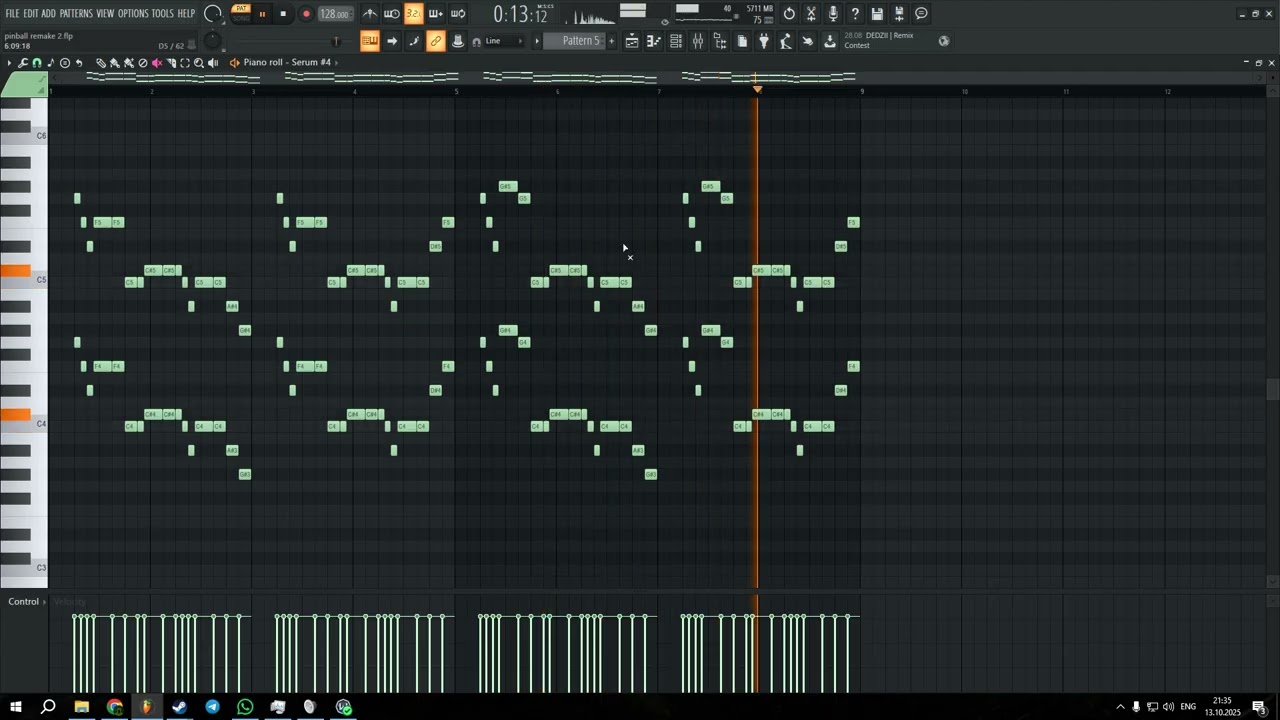This screenshot has height=720, width=1280.
Task: Toggle auto scrolling arrow button
Action: click(392, 41)
